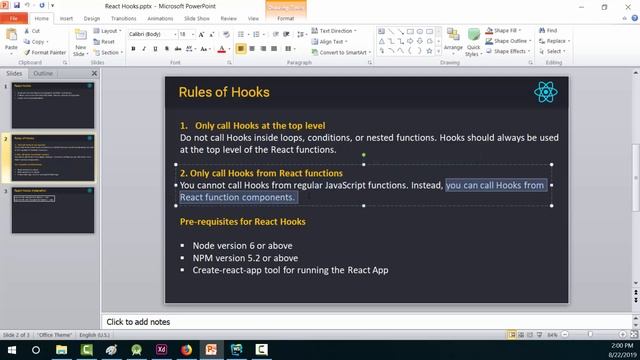
Task: Open Text Direction dropdown
Action: (334, 31)
